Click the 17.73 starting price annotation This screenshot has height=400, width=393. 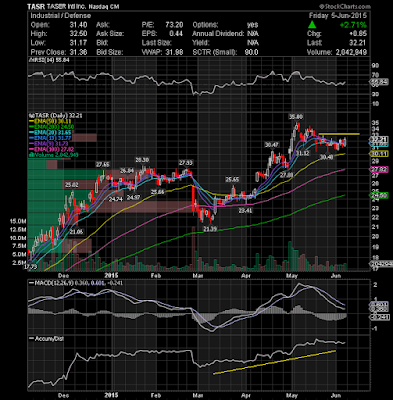(30, 267)
